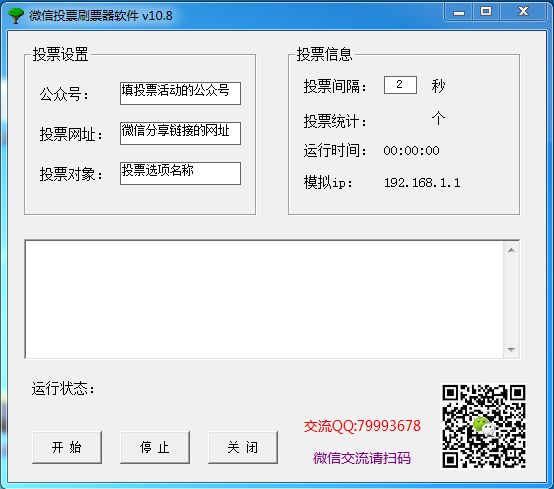Click the 公众号 input field
Viewport: 554px width, 489px height.
[180, 93]
